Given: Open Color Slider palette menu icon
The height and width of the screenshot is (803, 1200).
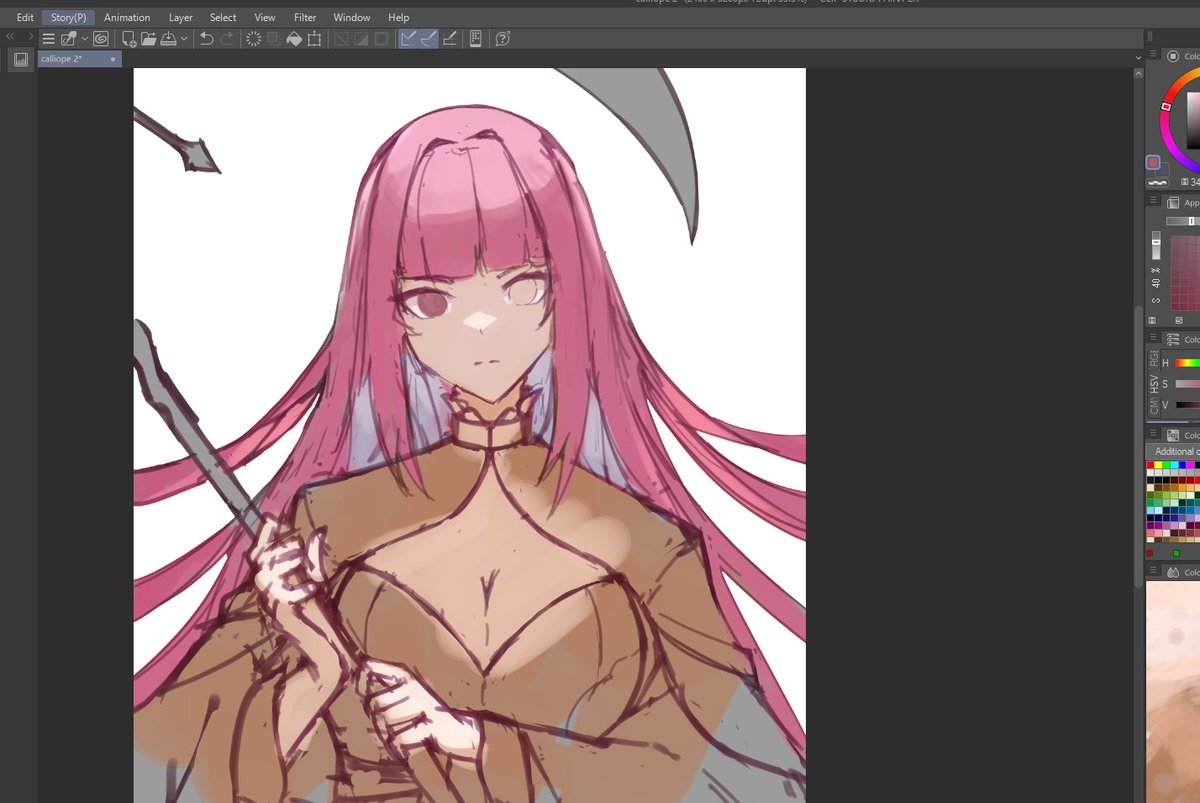Looking at the screenshot, I should 1153,339.
